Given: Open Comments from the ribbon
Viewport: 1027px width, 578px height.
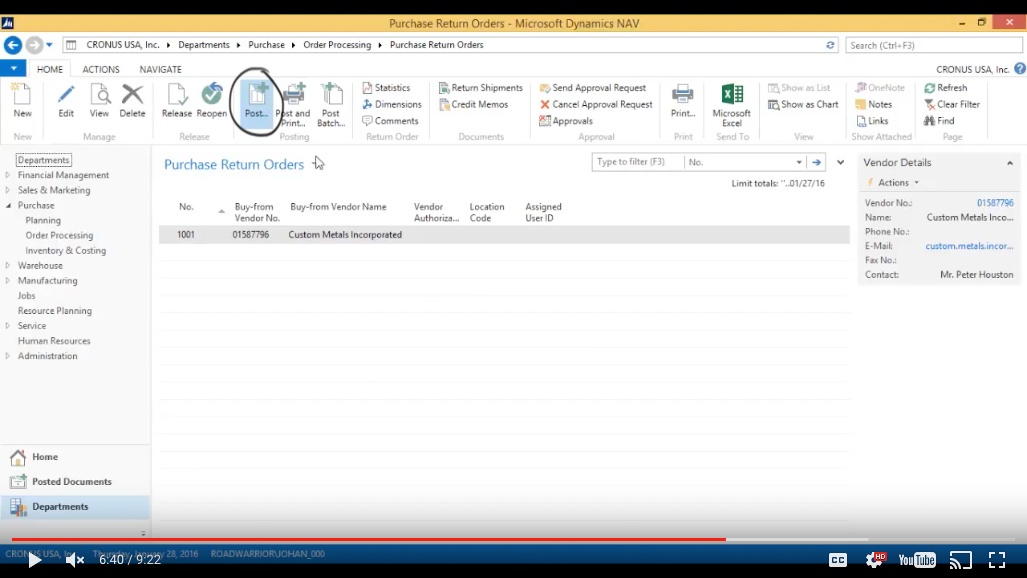Looking at the screenshot, I should [x=390, y=121].
